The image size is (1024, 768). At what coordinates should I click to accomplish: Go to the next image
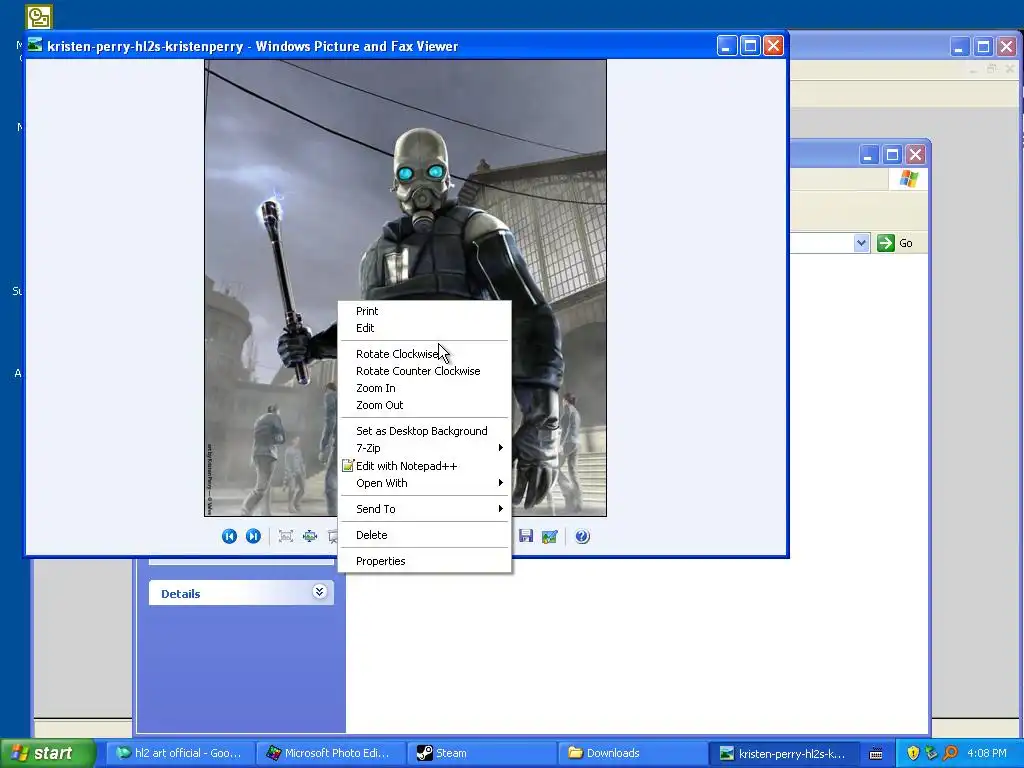[x=253, y=536]
